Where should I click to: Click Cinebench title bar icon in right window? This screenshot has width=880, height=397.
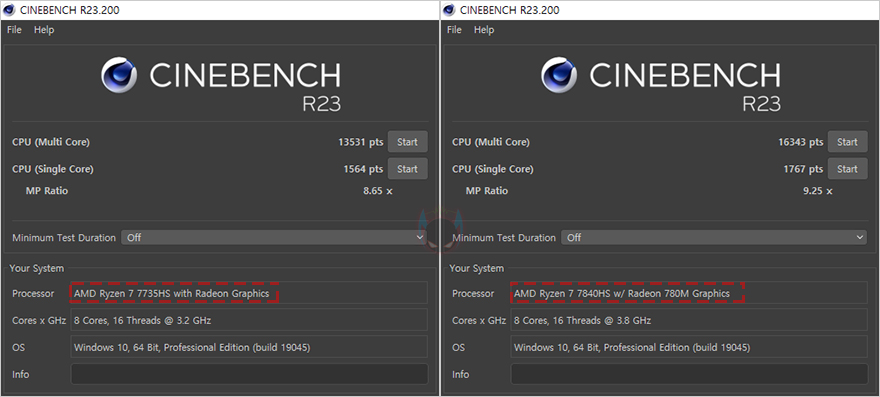[x=449, y=10]
